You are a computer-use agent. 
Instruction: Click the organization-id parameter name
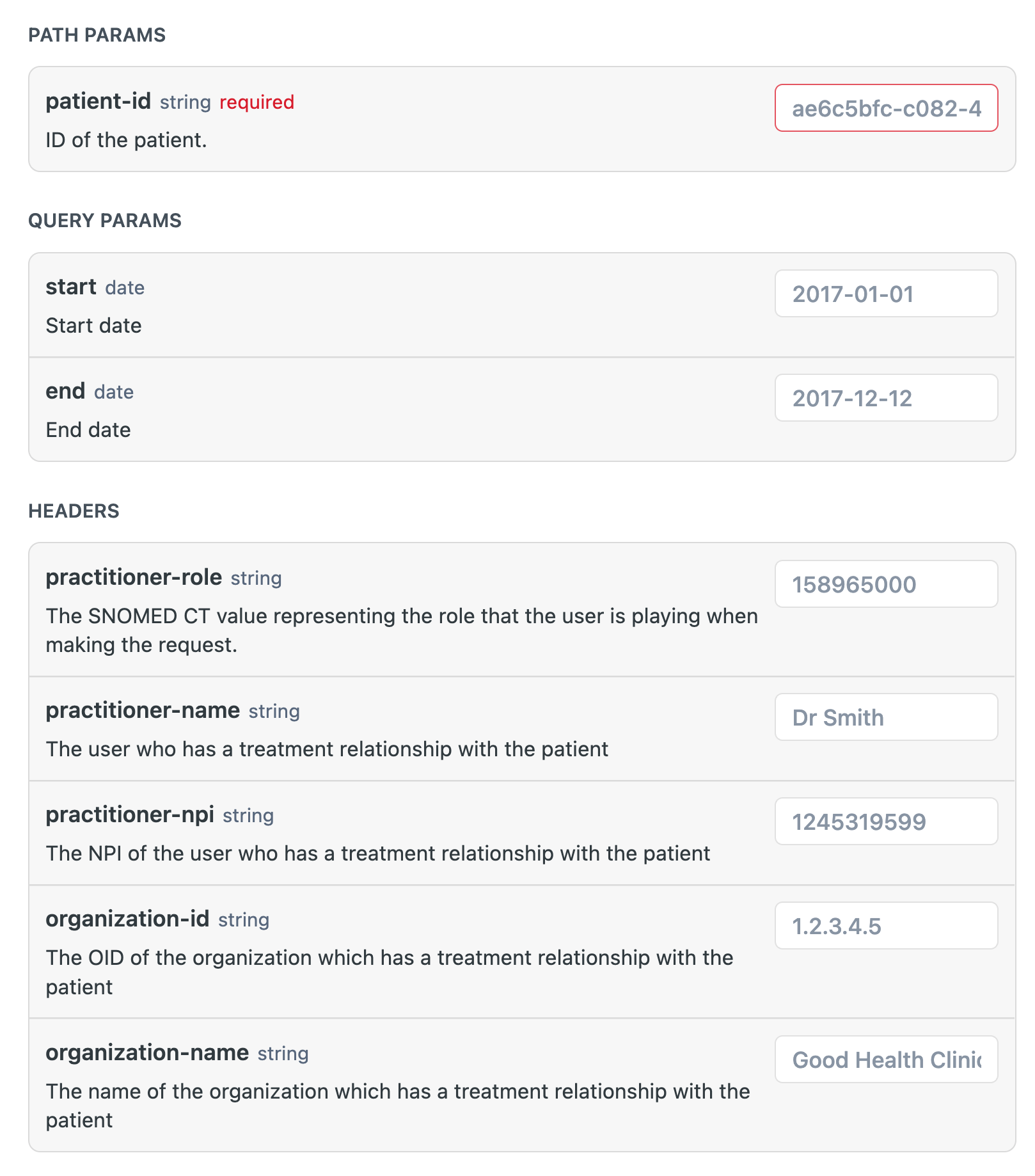tap(127, 919)
